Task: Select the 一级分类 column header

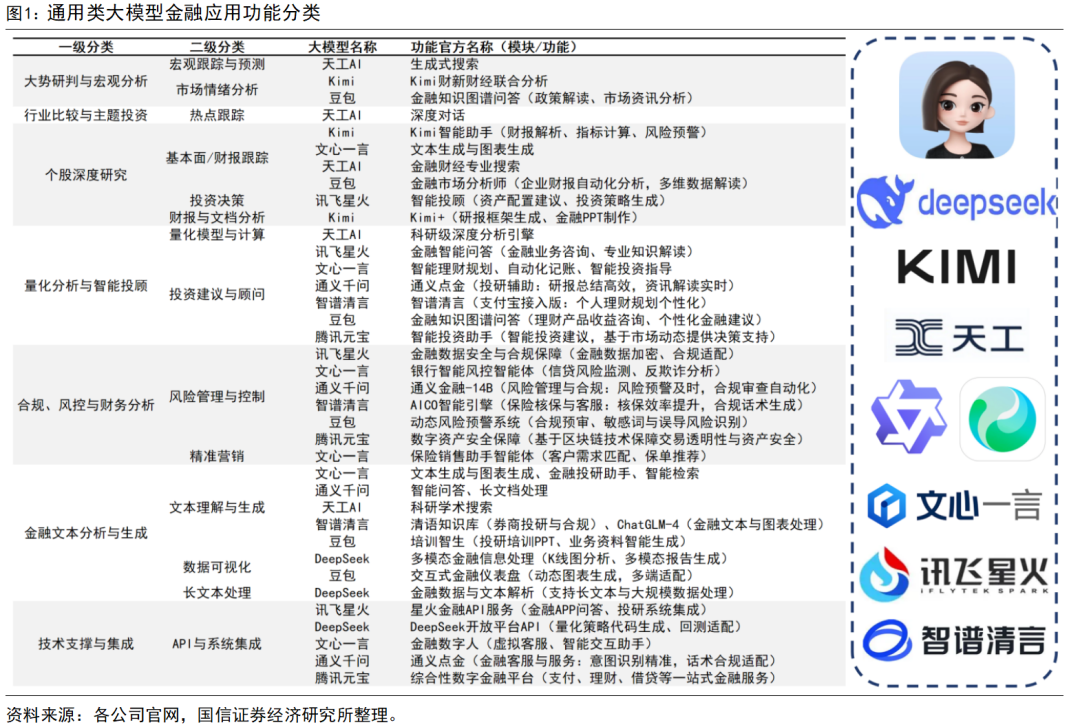Action: click(x=86, y=47)
